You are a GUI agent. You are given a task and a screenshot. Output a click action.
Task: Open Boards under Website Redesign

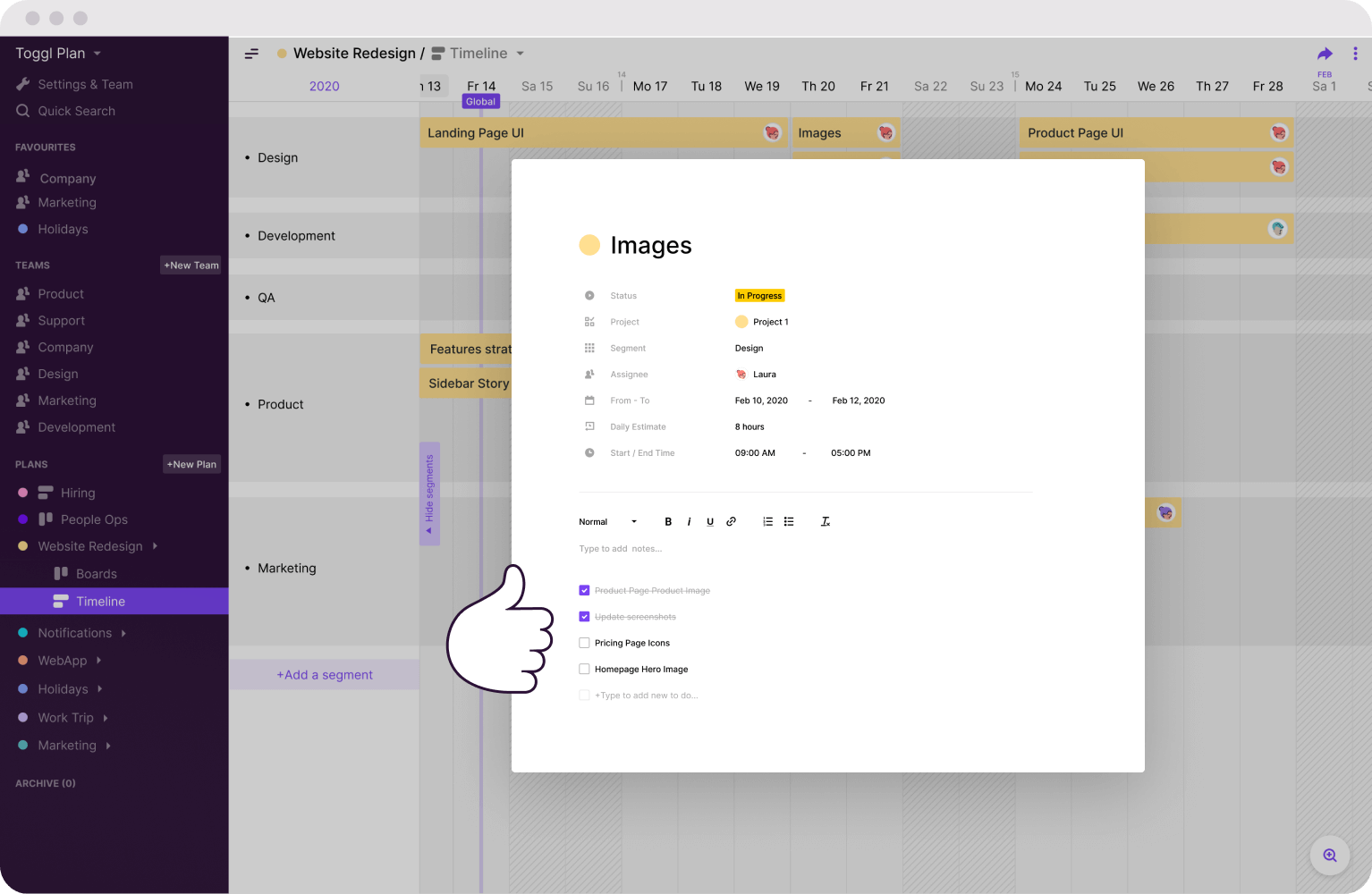point(96,574)
